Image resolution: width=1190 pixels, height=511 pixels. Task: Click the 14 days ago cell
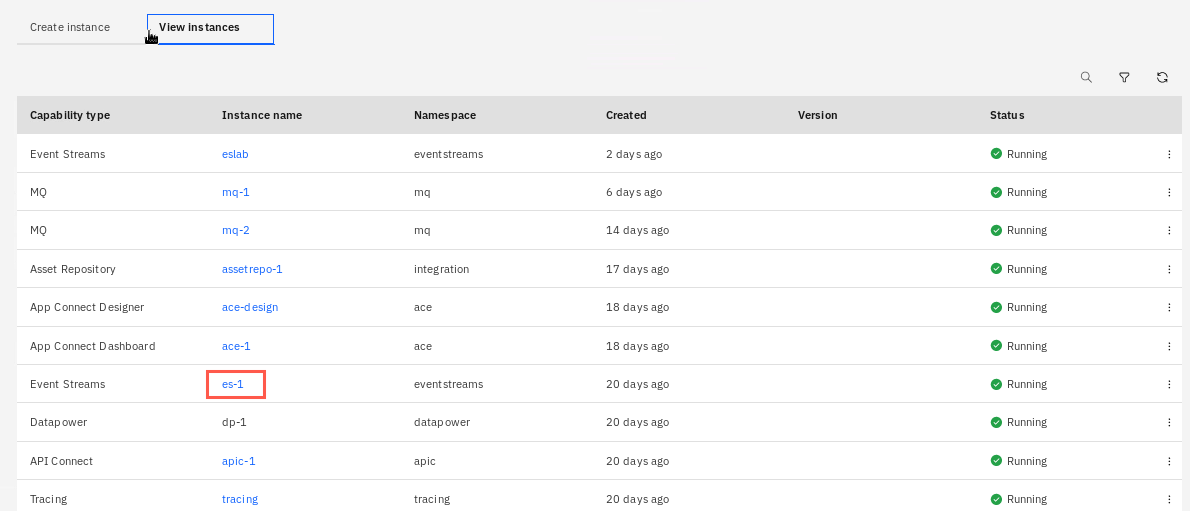click(x=638, y=230)
